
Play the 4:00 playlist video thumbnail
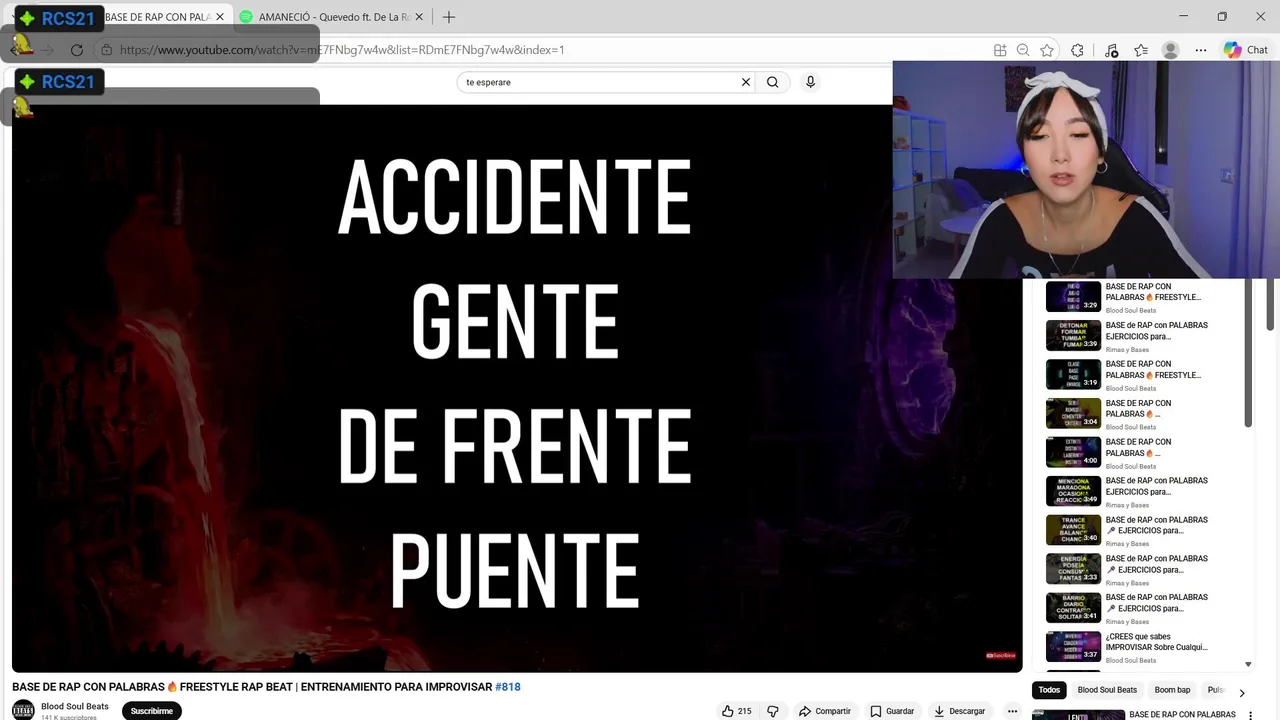[x=1073, y=452]
